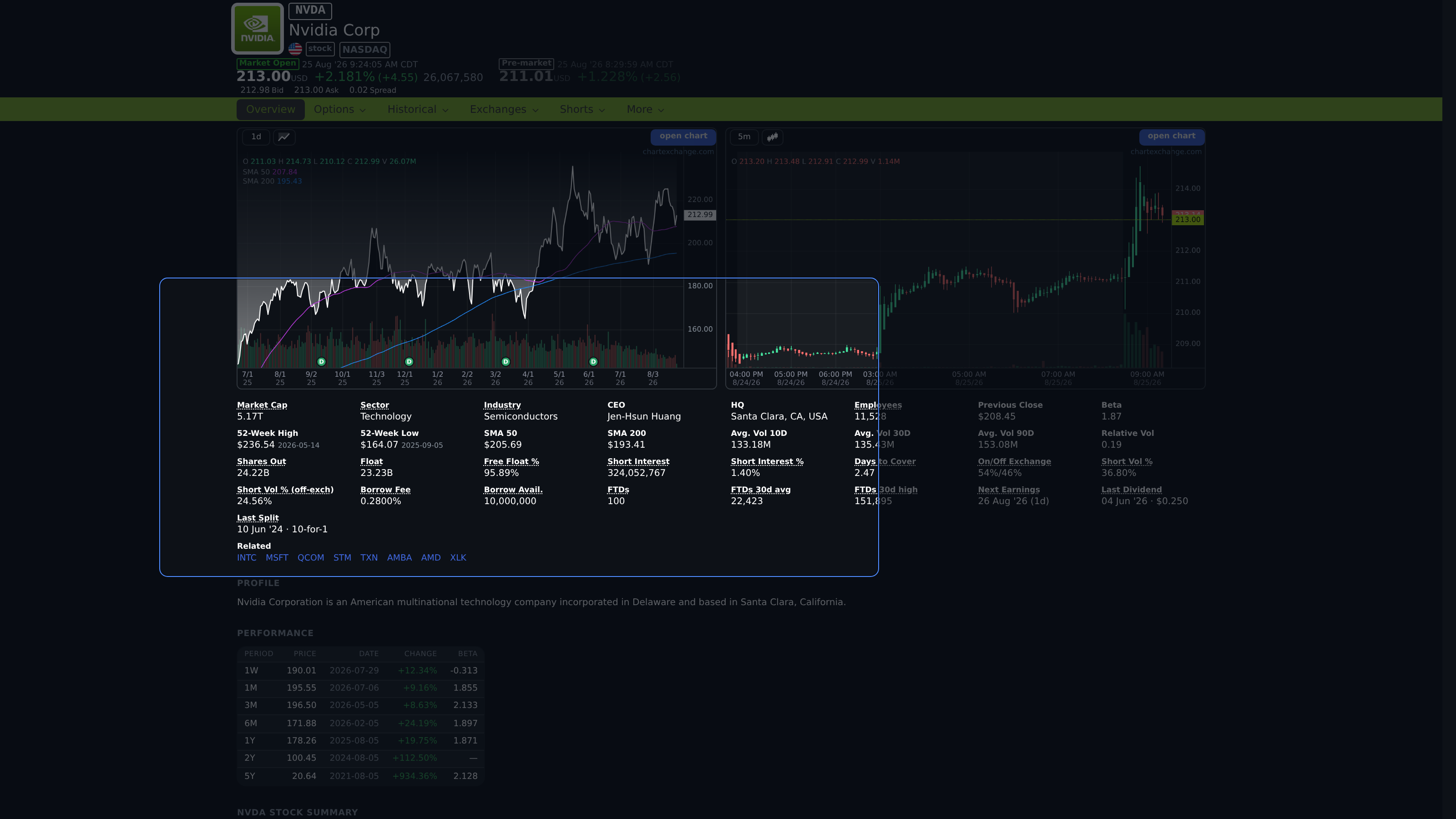
Task: Open related ticker AMBA
Action: [x=399, y=558]
